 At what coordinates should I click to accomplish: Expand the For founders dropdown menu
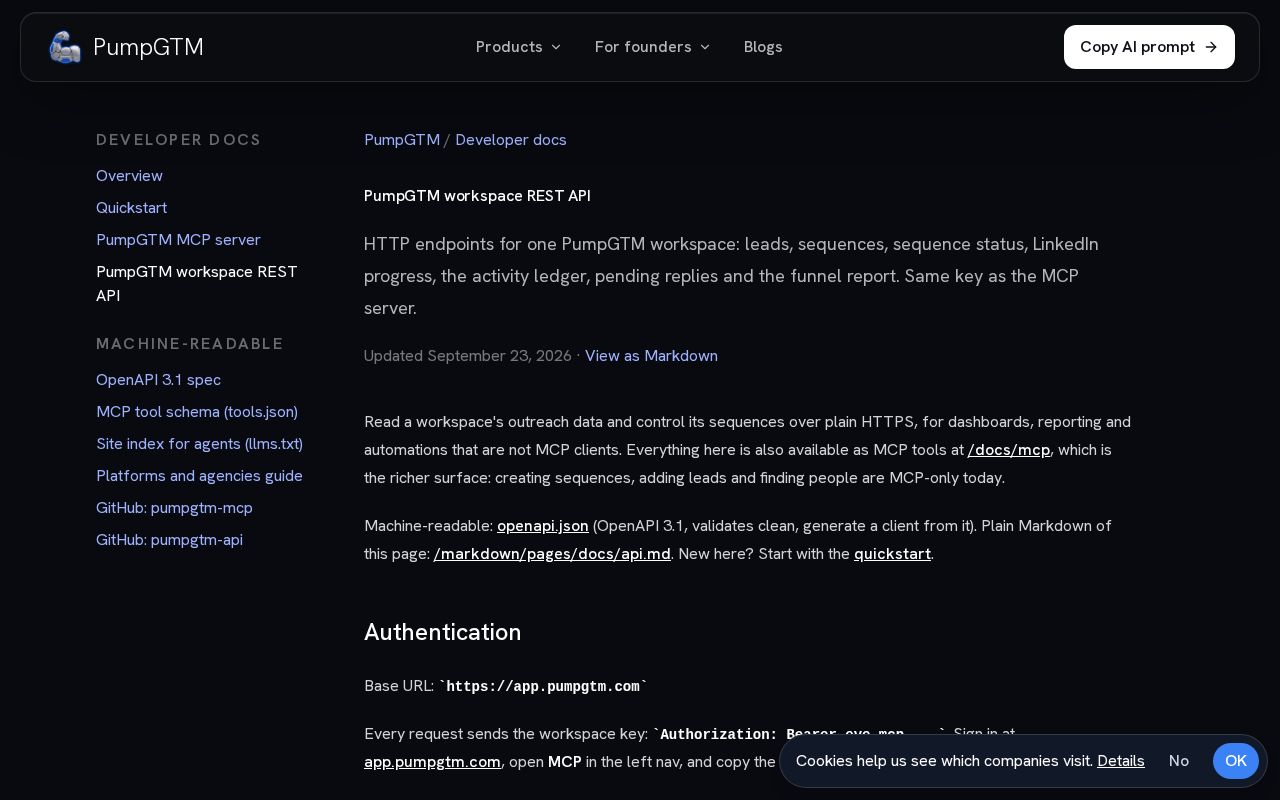pyautogui.click(x=652, y=47)
